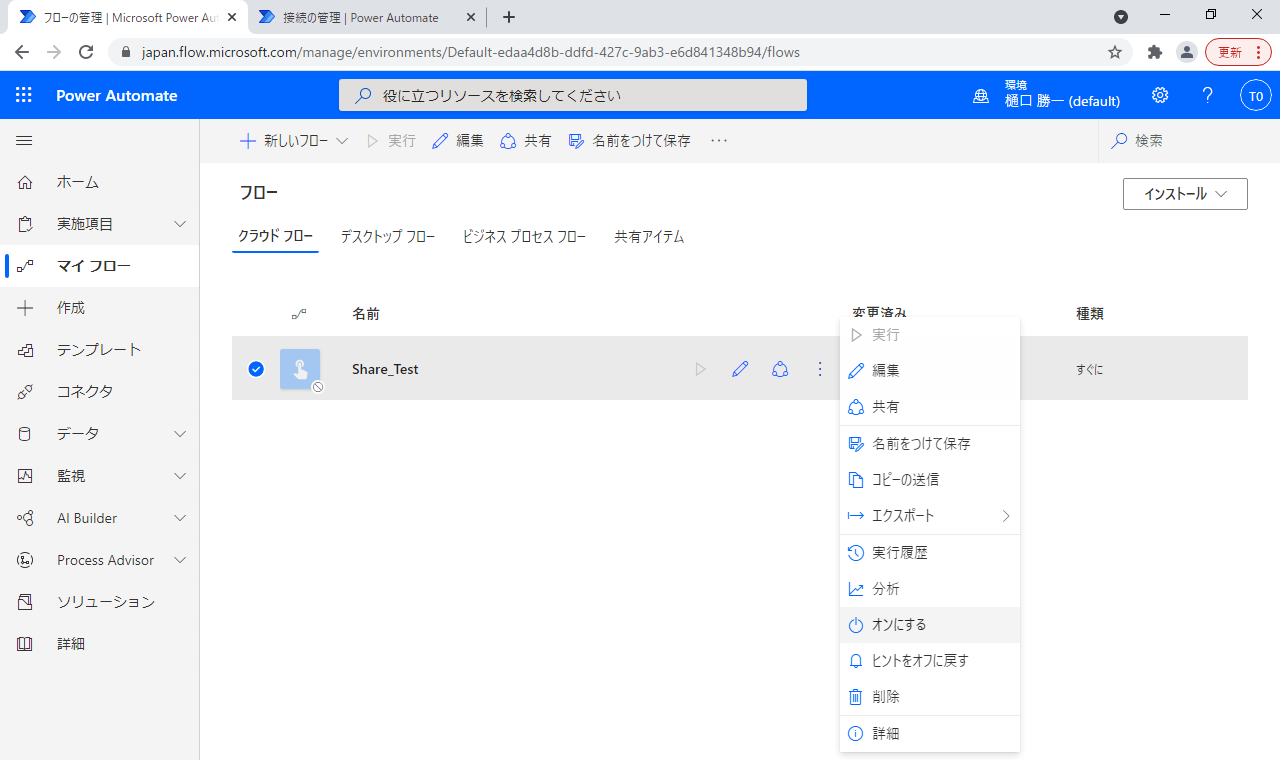Click the Power Automate header title
The image size is (1280, 760).
pyautogui.click(x=117, y=96)
